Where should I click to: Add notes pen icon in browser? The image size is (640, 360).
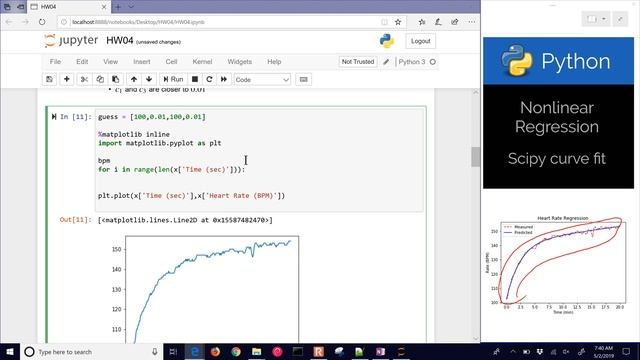coord(438,22)
